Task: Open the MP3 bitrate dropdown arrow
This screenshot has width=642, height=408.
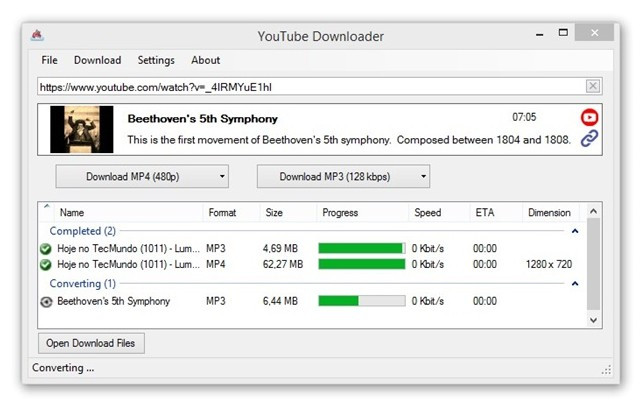Action: click(x=423, y=177)
